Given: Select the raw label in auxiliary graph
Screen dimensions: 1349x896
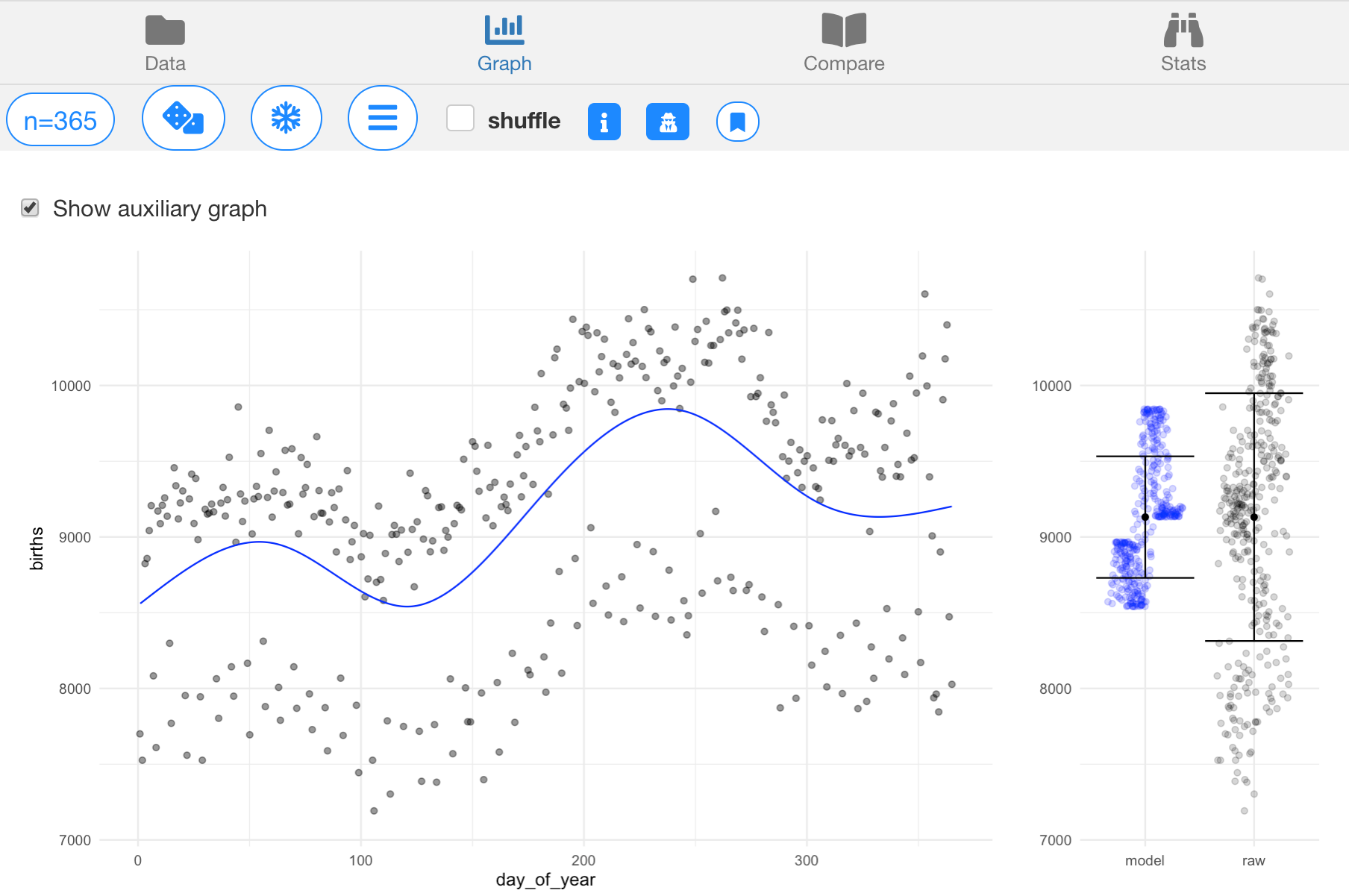Looking at the screenshot, I should (1253, 860).
